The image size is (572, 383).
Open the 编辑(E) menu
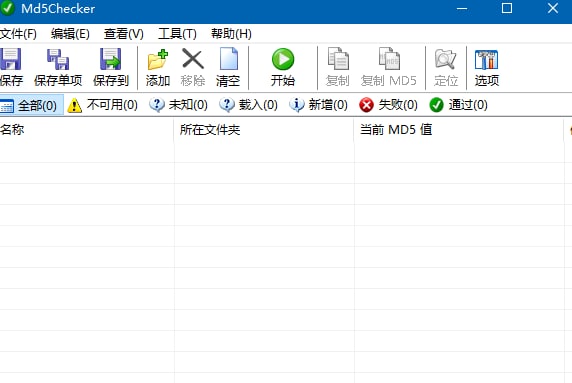point(70,34)
